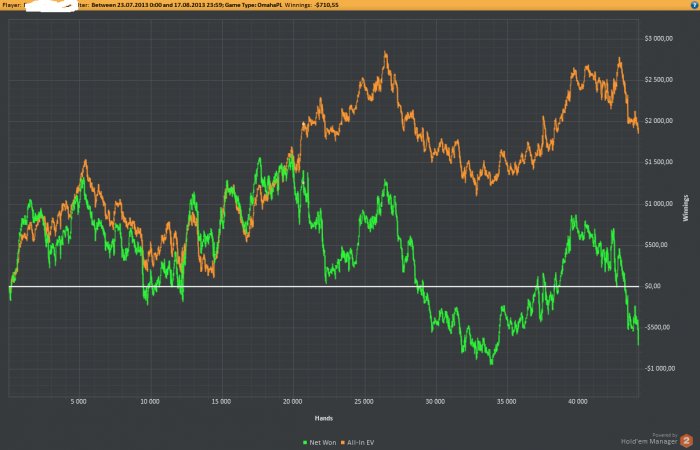Click the 10 000 hands tick label
This screenshot has width=700, height=450.
(x=150, y=402)
